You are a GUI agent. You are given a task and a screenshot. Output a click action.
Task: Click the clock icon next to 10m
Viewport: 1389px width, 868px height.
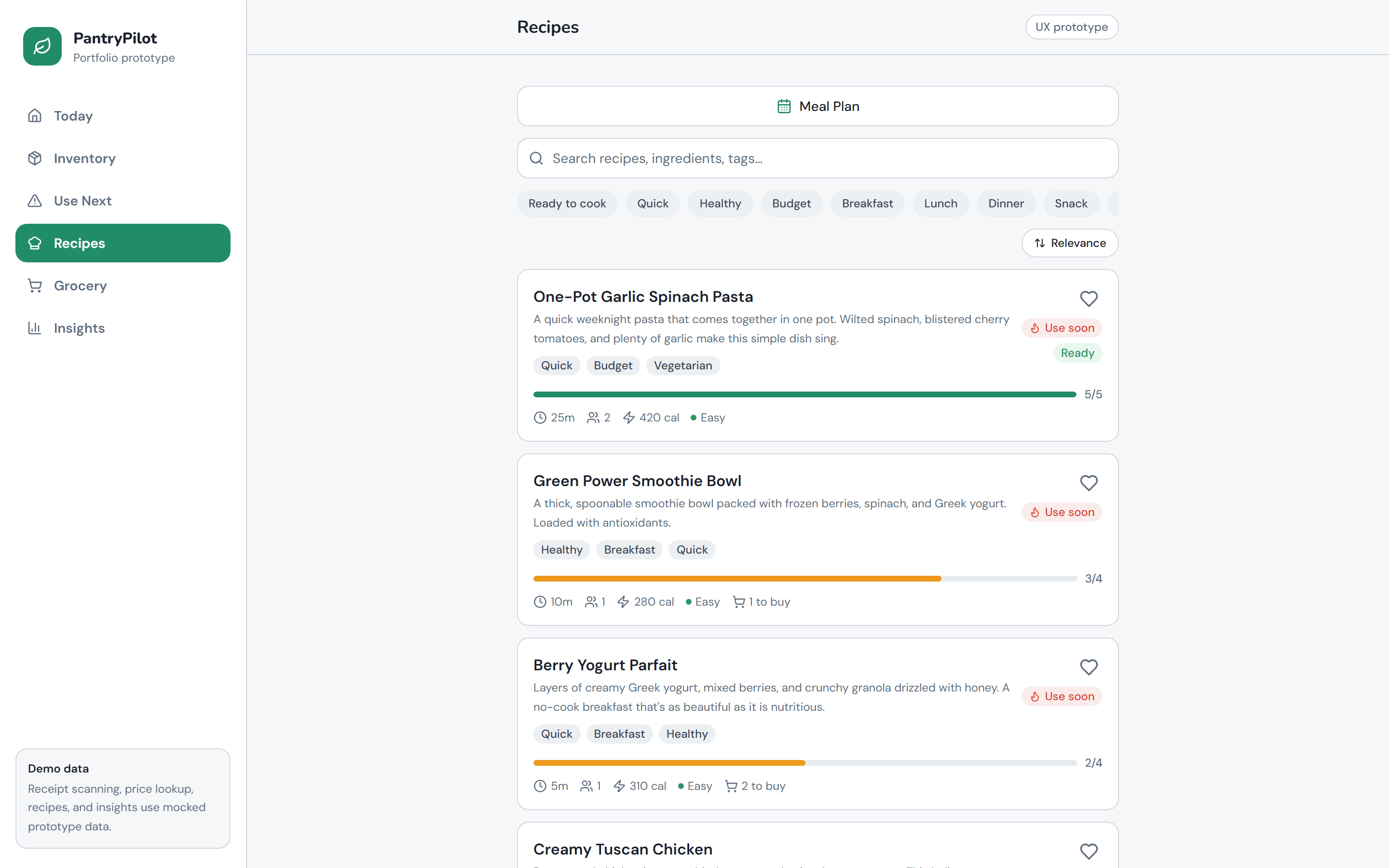coord(540,602)
